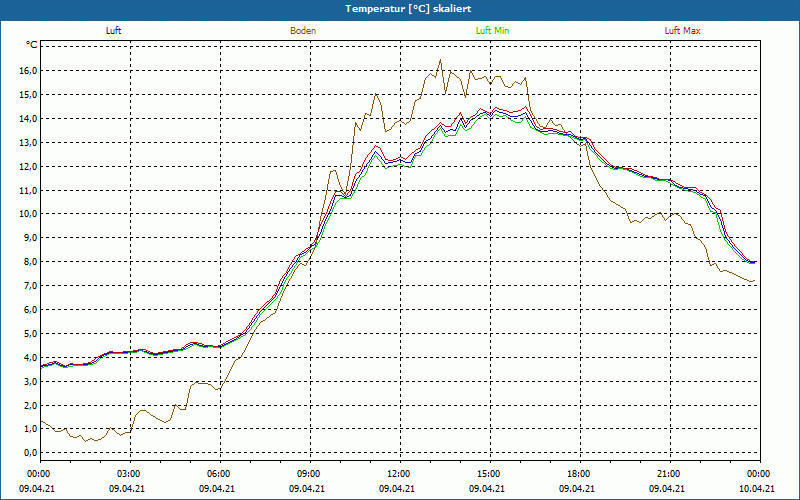Click the 1,0 y-axis value
The image size is (800, 500).
point(31,429)
